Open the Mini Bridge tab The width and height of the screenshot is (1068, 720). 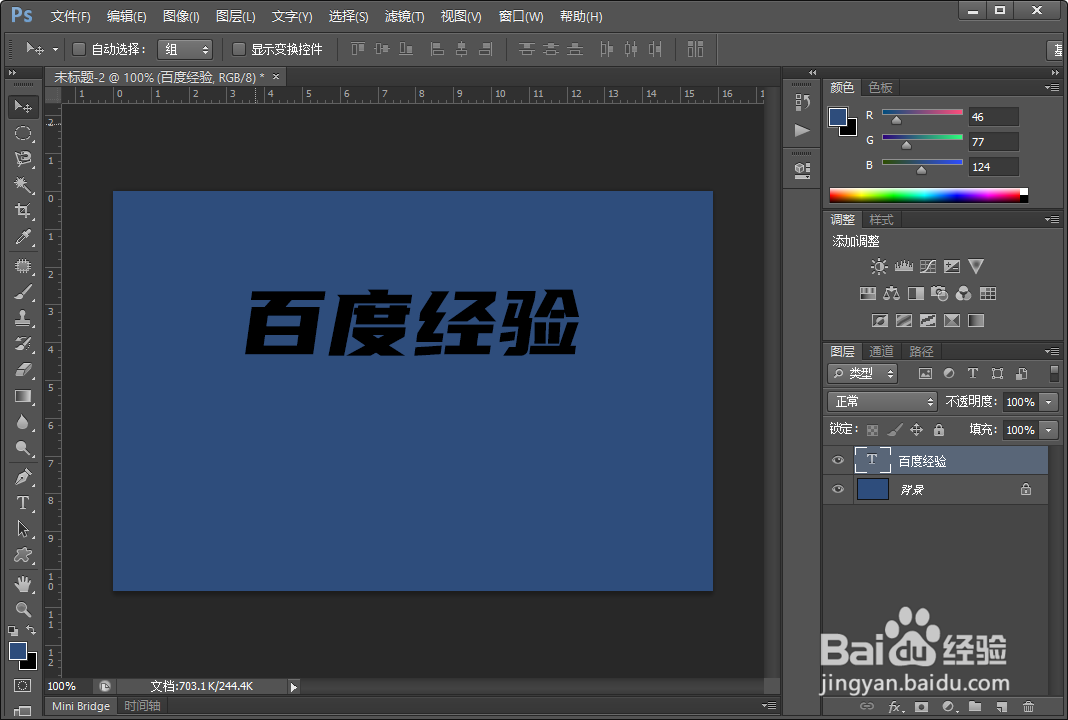click(81, 706)
